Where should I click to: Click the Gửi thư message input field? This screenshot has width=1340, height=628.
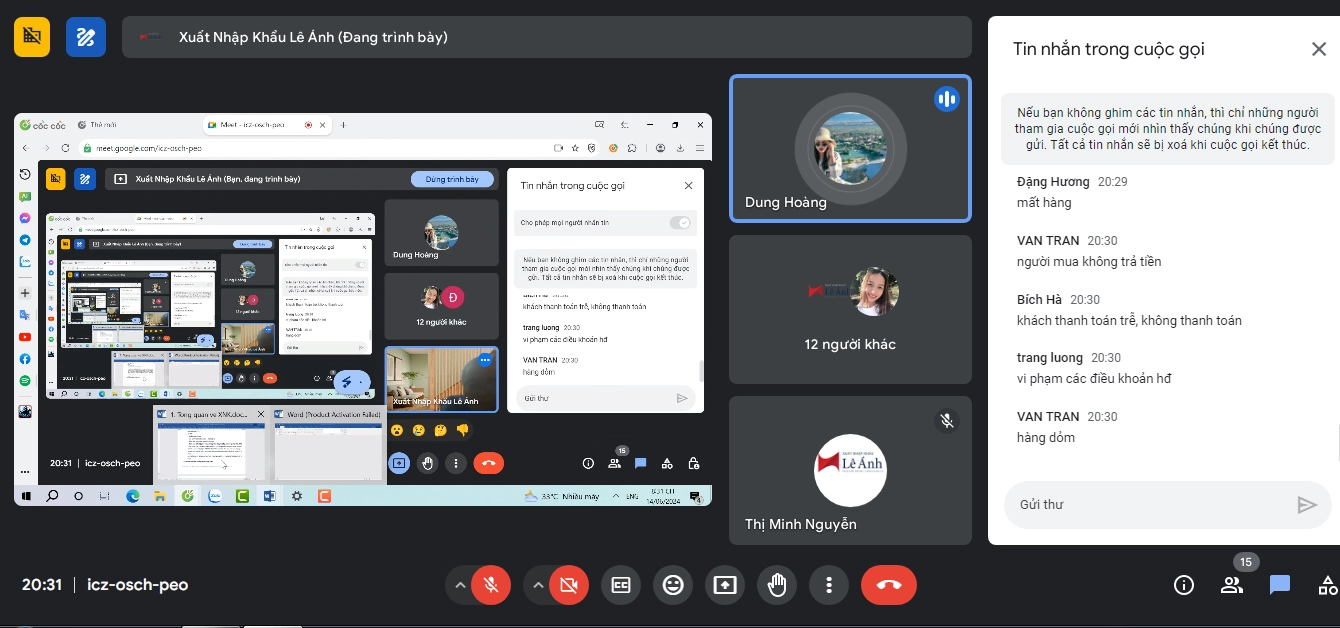pos(1150,505)
